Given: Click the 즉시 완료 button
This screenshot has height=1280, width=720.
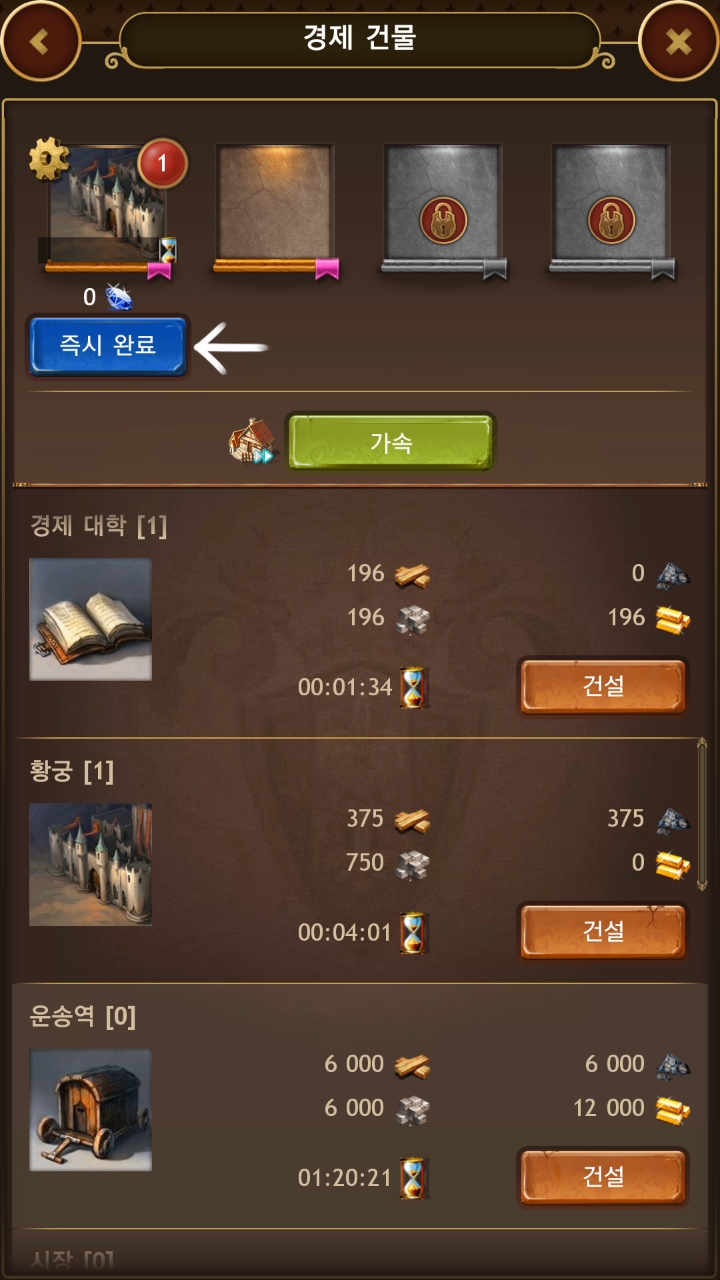Looking at the screenshot, I should pos(108,346).
